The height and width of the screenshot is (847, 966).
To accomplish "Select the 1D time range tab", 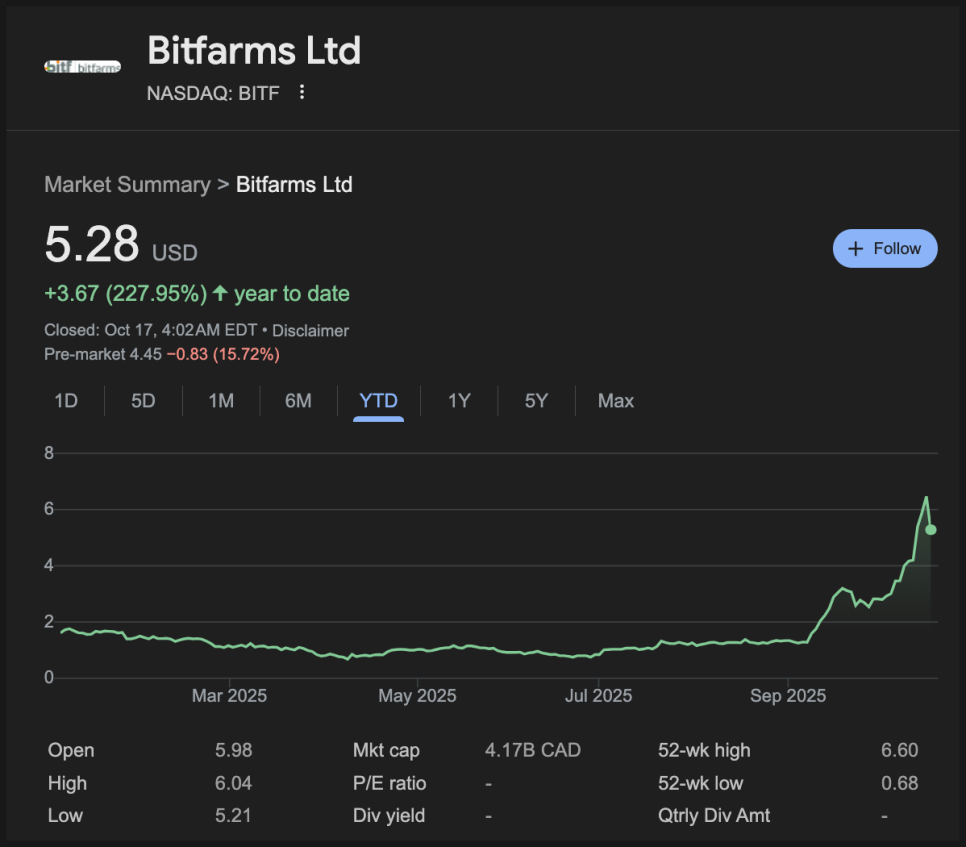I will point(66,401).
